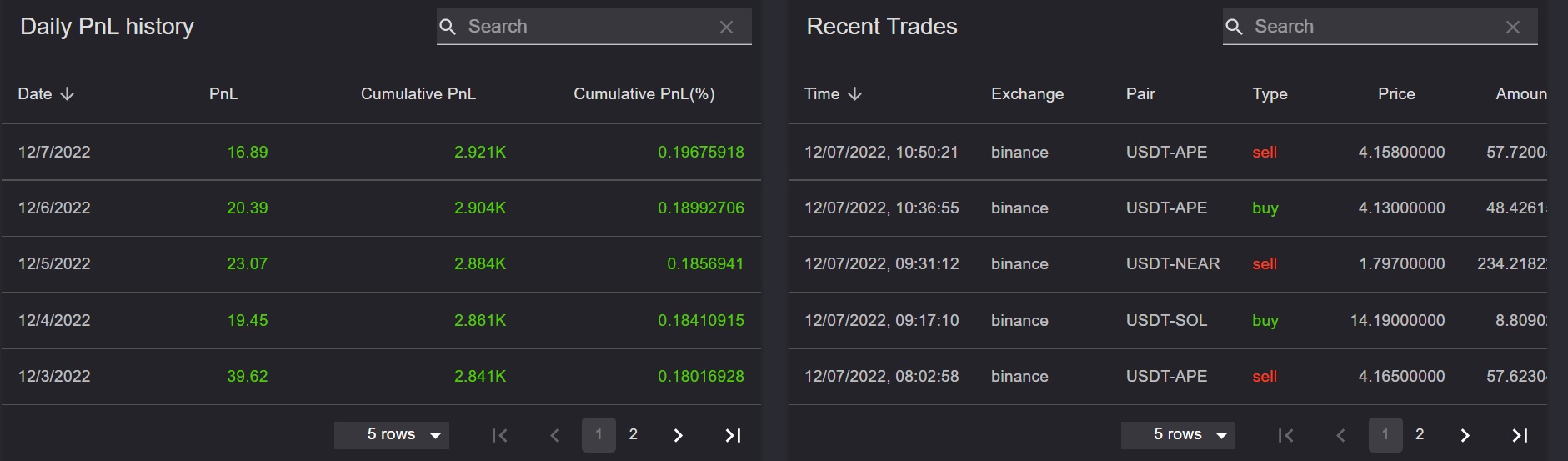This screenshot has width=1568, height=461.
Task: Jump to last page in Daily PnL history
Action: click(733, 435)
